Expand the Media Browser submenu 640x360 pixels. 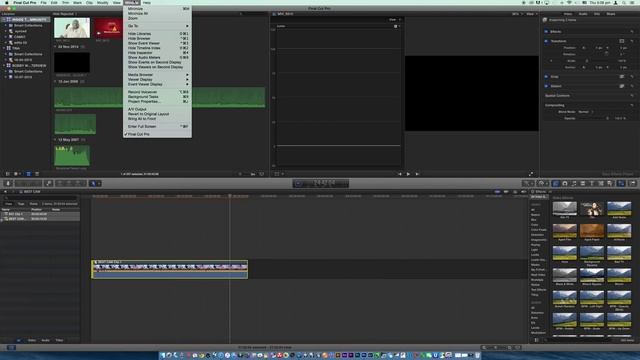[x=157, y=75]
